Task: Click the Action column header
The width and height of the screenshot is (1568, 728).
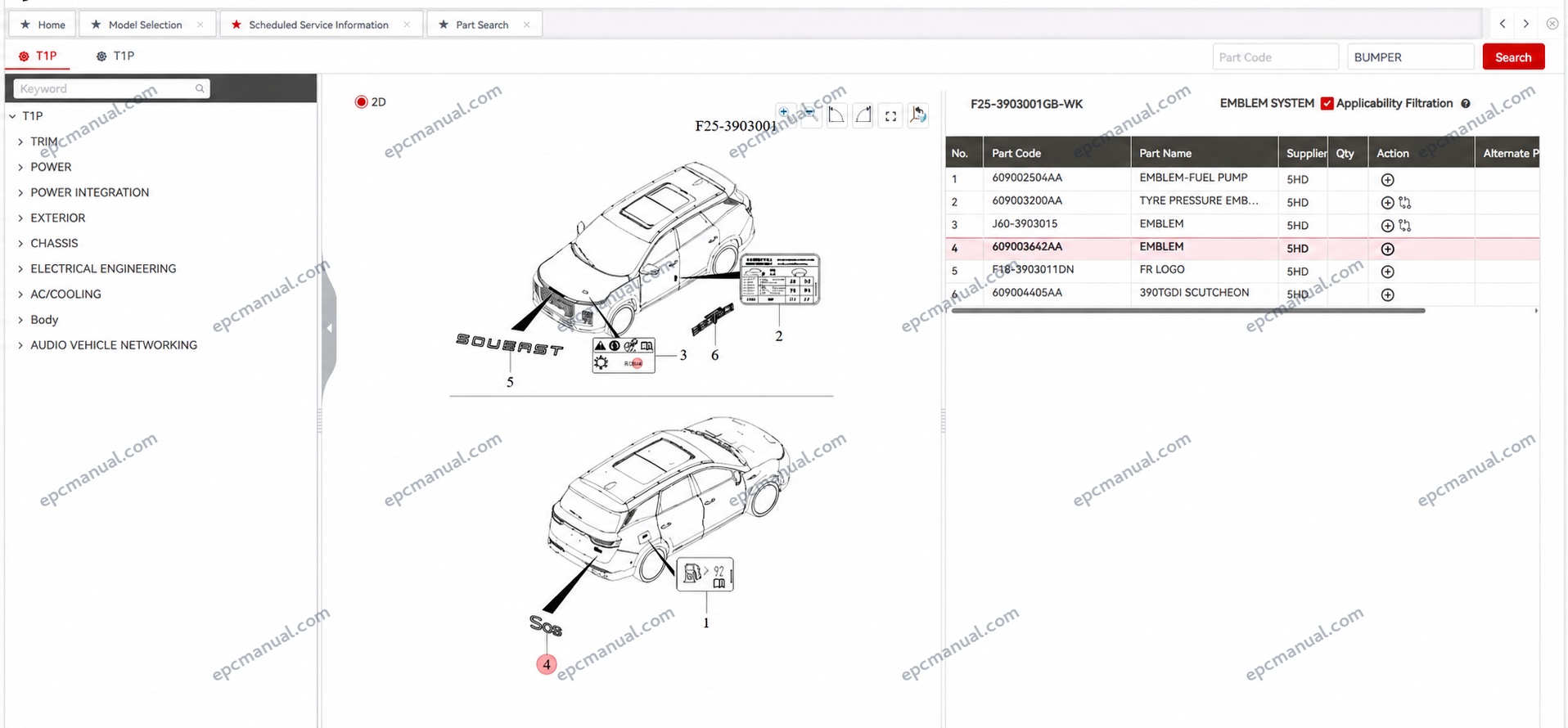Action: point(1421,153)
